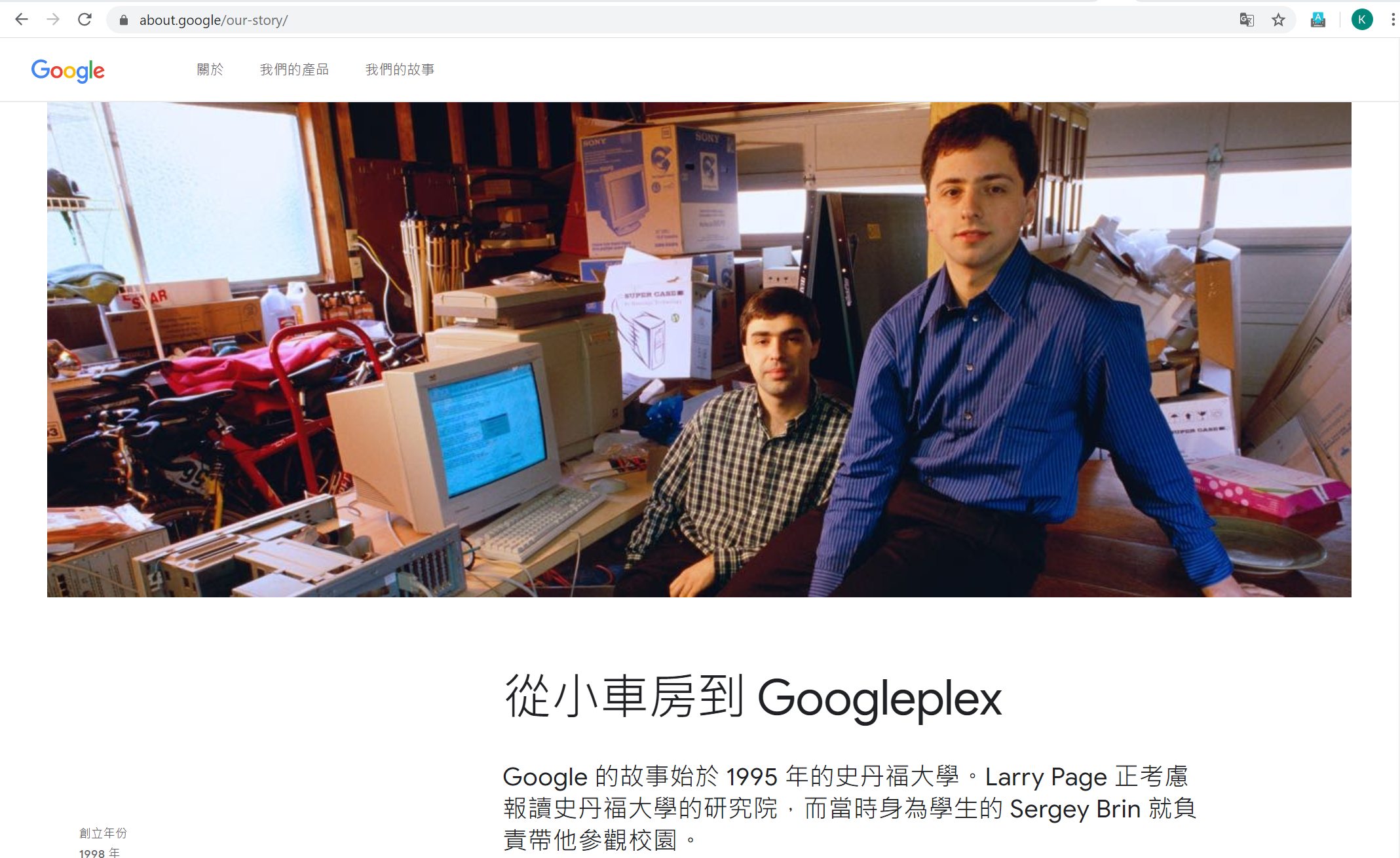The height and width of the screenshot is (858, 1400).
Task: Open the 關於 navigation item
Action: (210, 69)
